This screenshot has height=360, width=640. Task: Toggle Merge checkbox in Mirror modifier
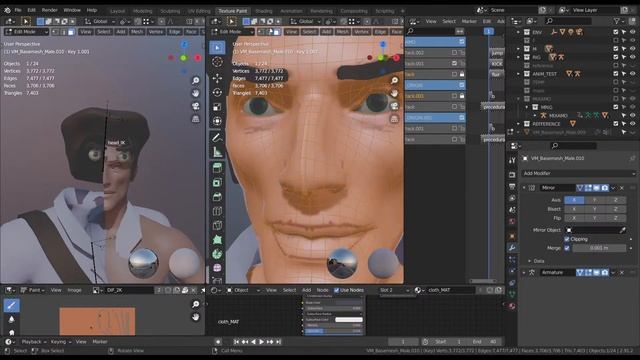[x=567, y=248]
